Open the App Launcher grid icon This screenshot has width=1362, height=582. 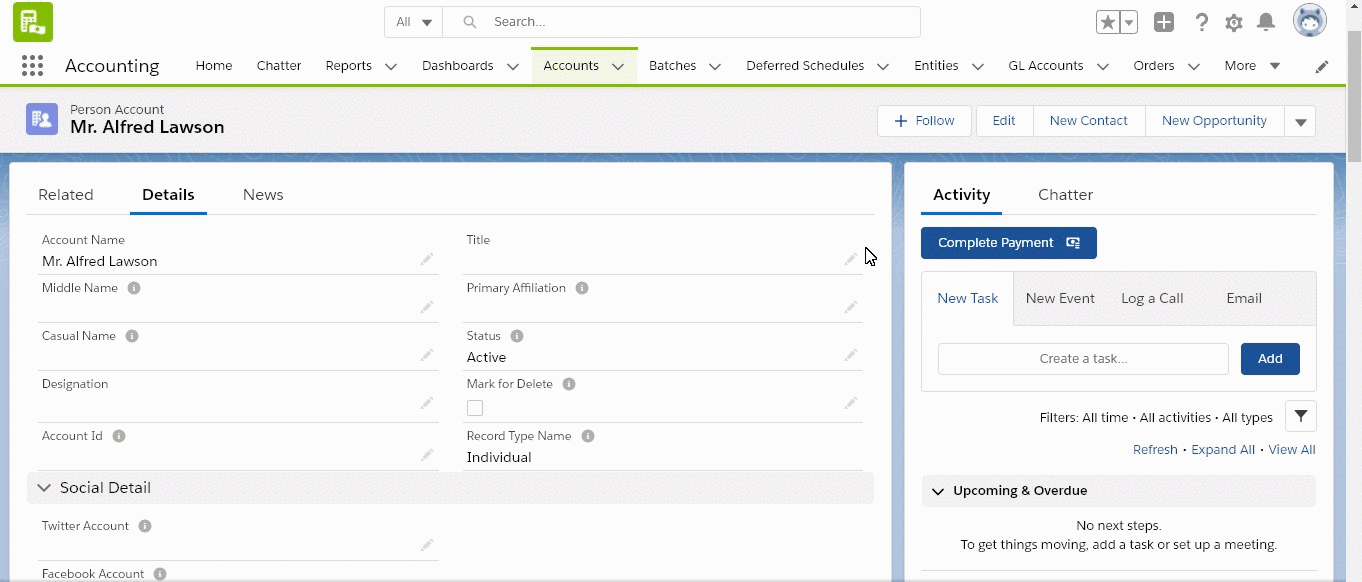point(32,66)
